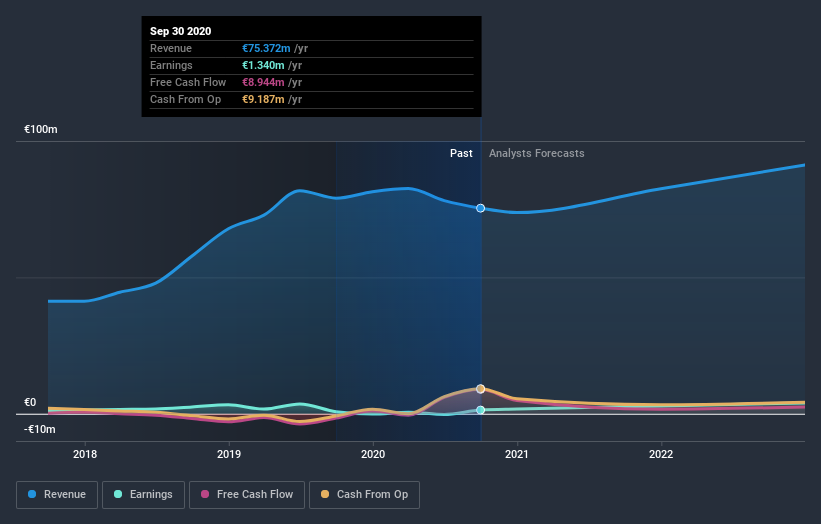The height and width of the screenshot is (524, 821).
Task: Click the Past section label
Action: [x=461, y=153]
